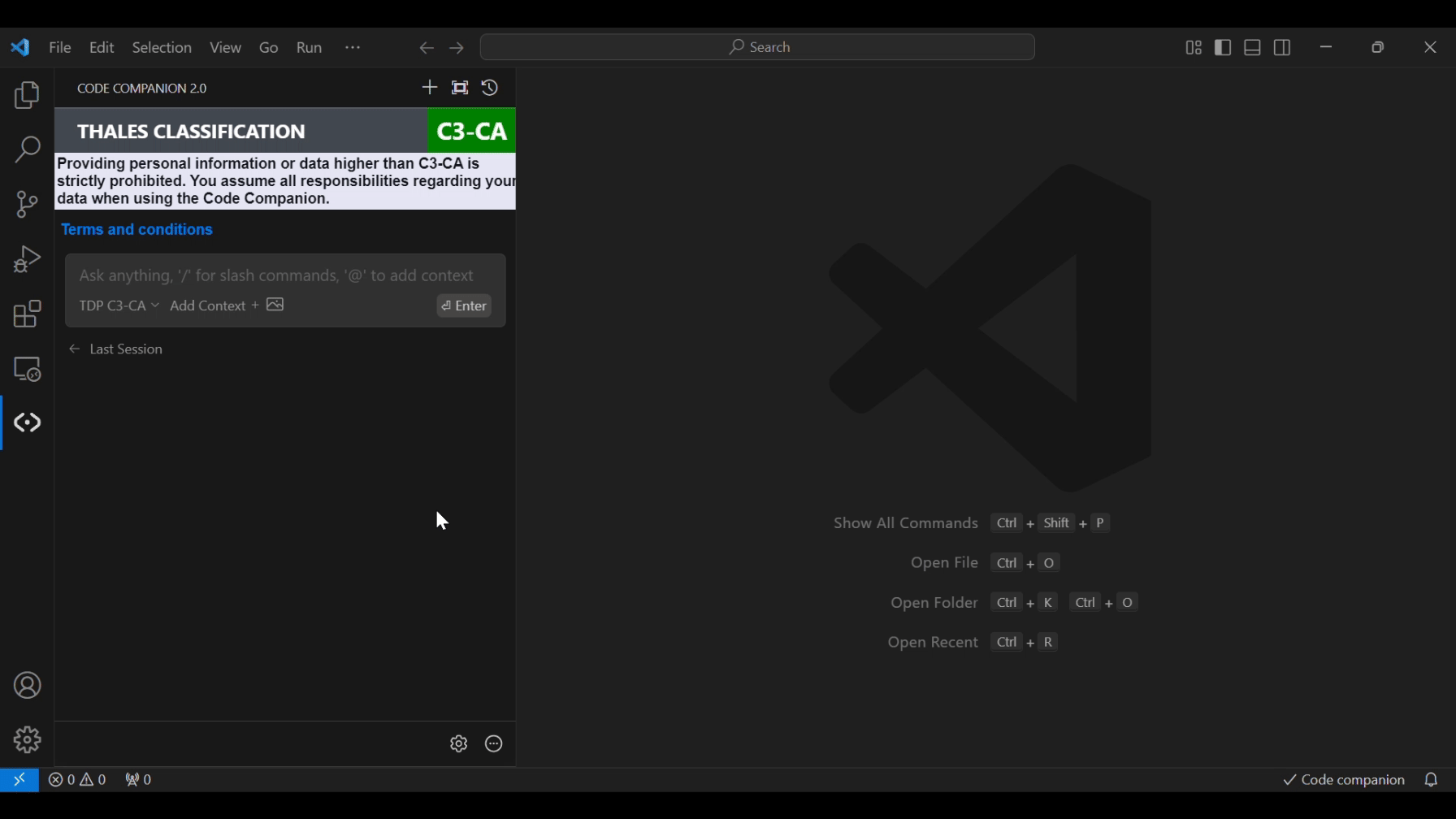The image size is (1456, 819).
Task: Return to the Last Session
Action: point(116,349)
